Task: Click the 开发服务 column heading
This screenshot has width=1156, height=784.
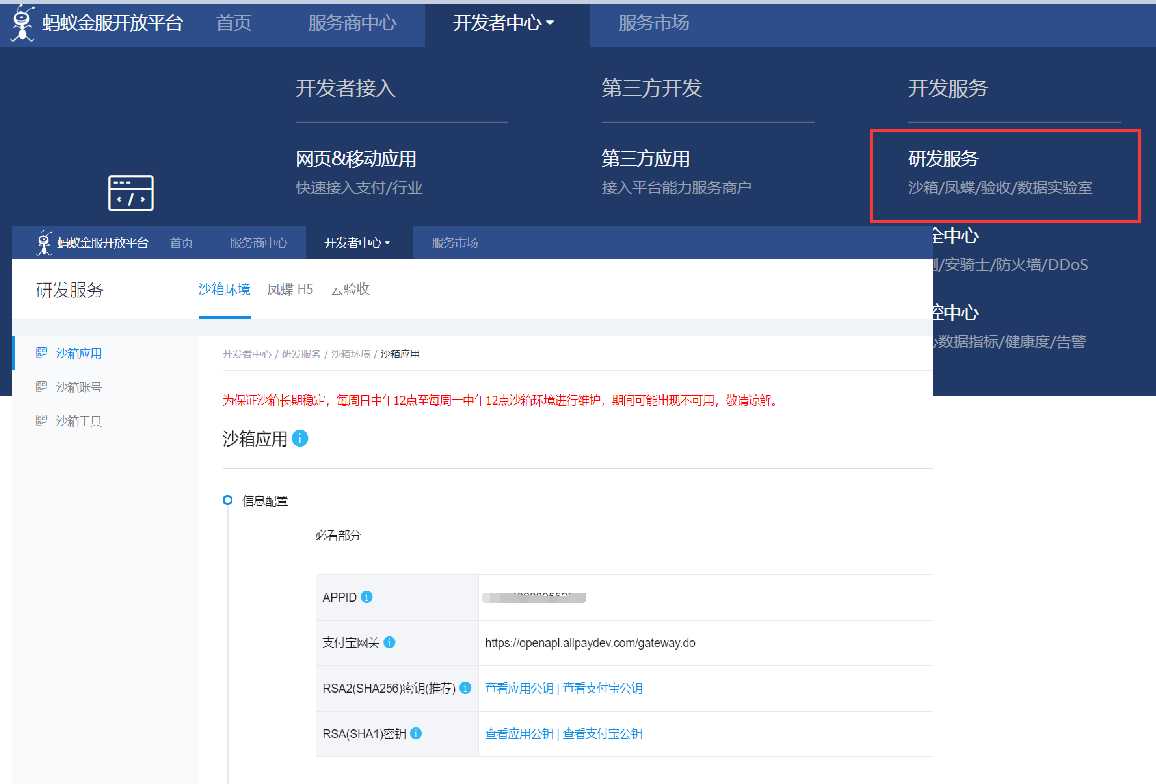Action: coord(947,89)
